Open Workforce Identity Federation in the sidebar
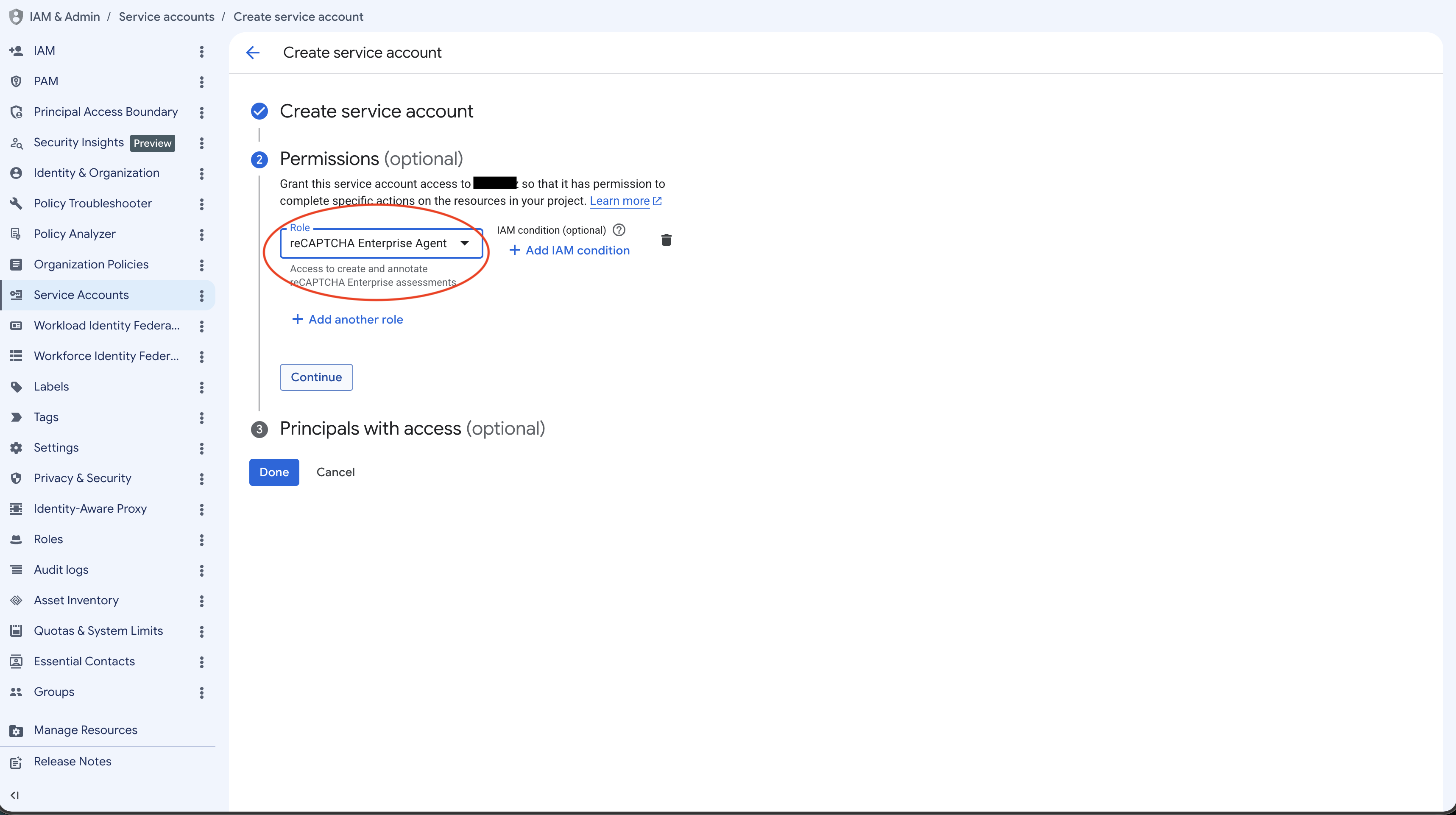The height and width of the screenshot is (815, 1456). point(106,356)
